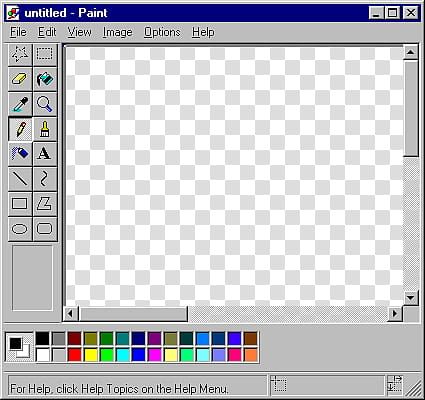Open the File menu

click(x=18, y=32)
